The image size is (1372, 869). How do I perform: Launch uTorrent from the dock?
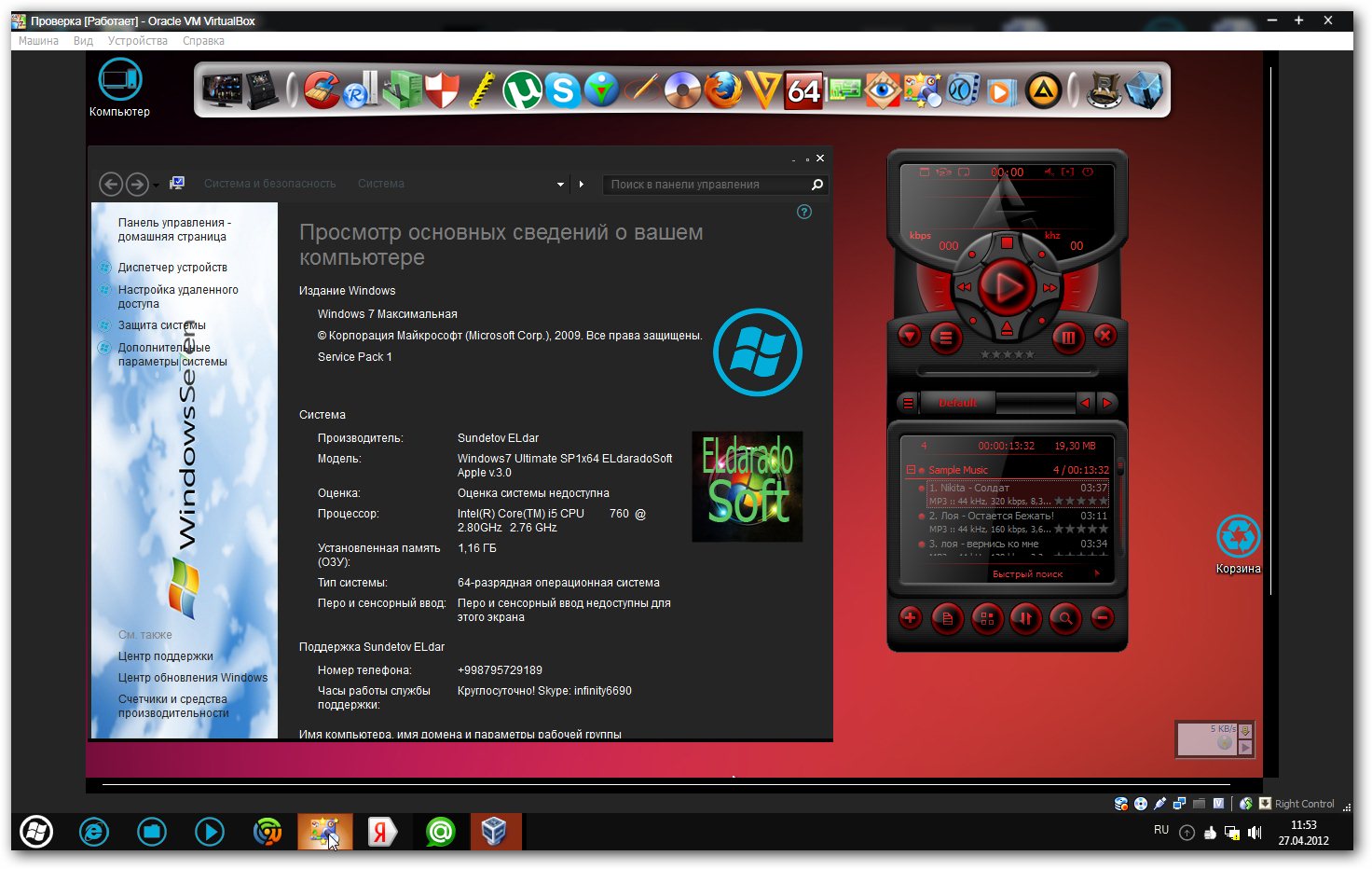523,90
